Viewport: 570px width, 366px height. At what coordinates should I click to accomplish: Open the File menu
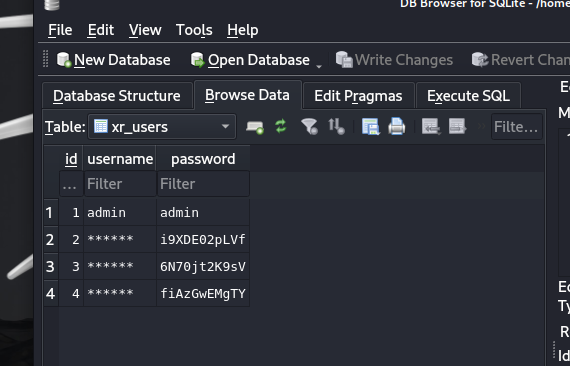pos(60,30)
